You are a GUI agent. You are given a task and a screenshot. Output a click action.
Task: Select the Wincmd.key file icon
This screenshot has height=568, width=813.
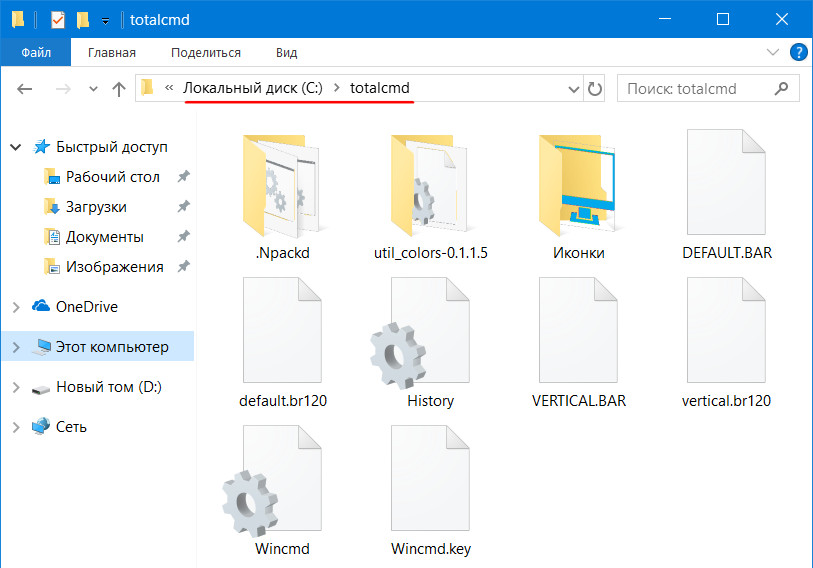point(430,478)
